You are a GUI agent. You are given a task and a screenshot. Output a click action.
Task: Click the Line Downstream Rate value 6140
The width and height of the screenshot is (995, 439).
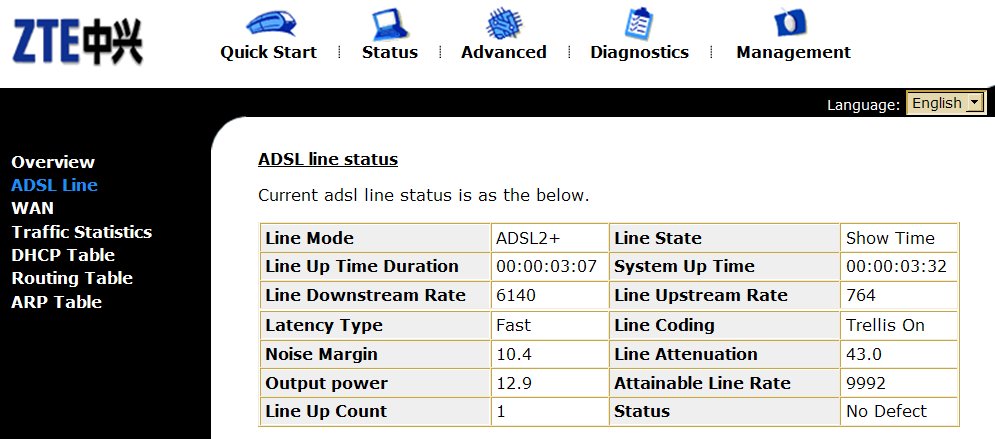click(x=516, y=296)
